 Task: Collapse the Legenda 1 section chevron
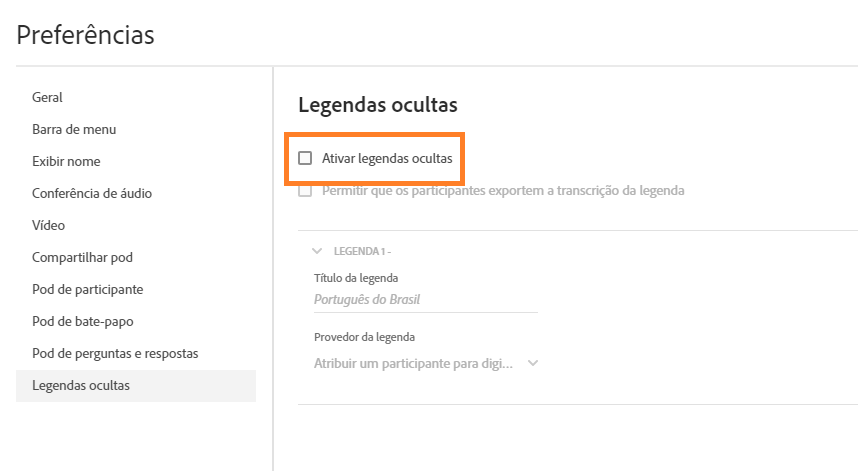(x=317, y=251)
